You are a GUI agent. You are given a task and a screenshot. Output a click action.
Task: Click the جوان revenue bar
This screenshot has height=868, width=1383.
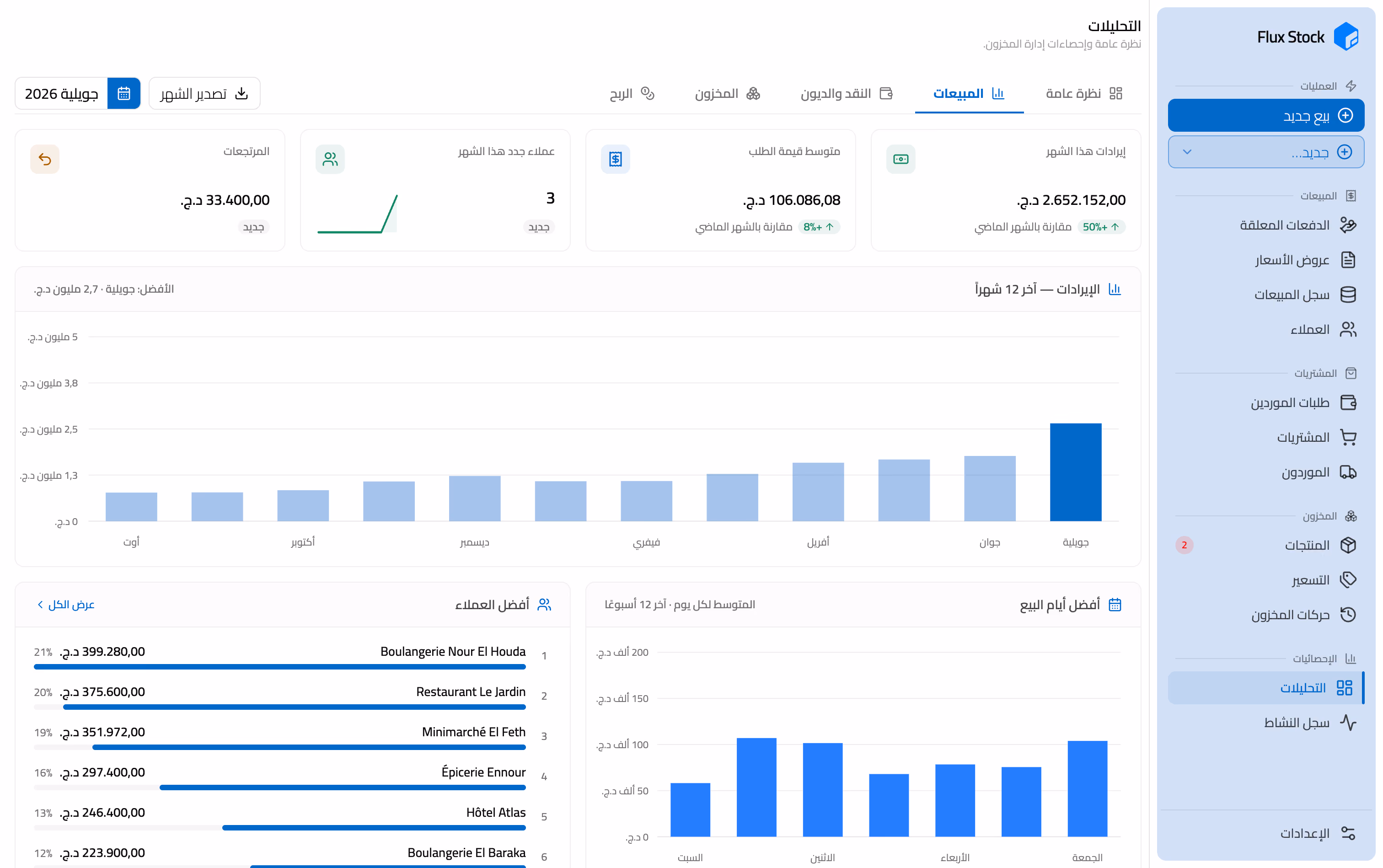[x=989, y=488]
